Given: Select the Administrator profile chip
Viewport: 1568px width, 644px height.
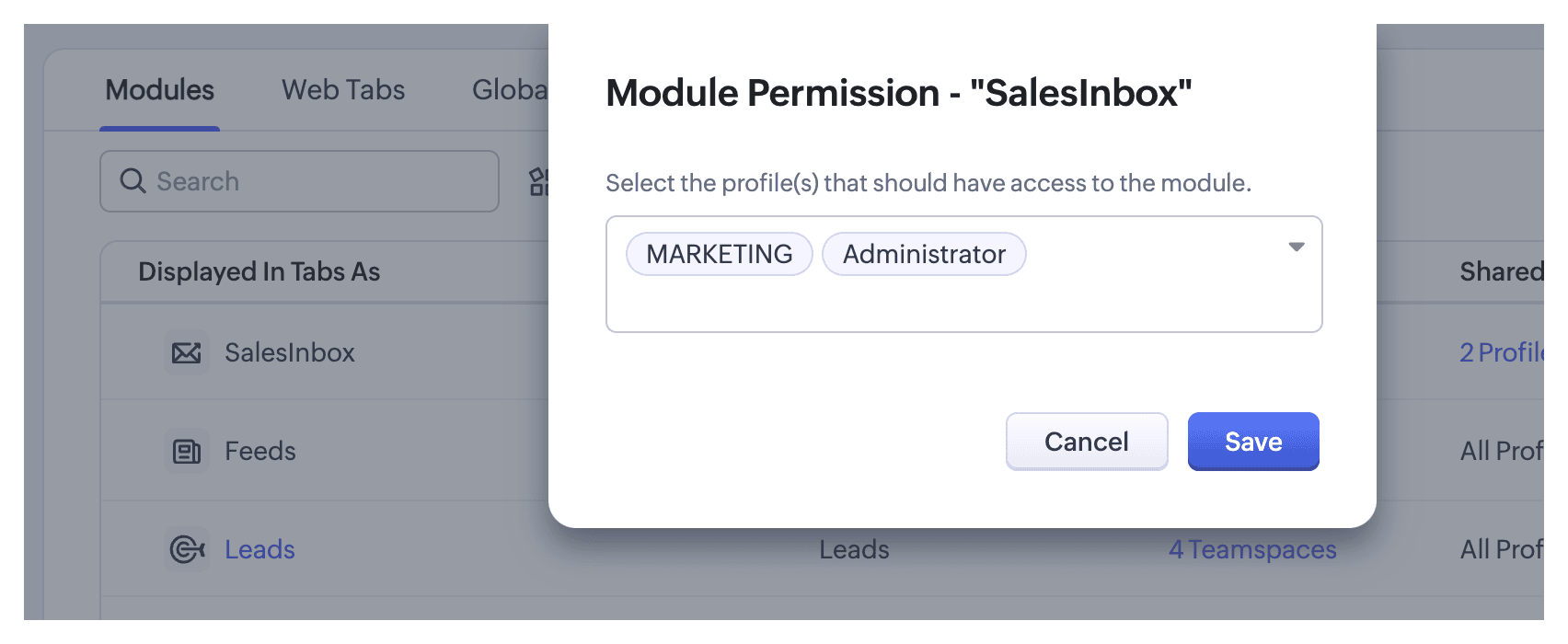Looking at the screenshot, I should click(x=924, y=254).
